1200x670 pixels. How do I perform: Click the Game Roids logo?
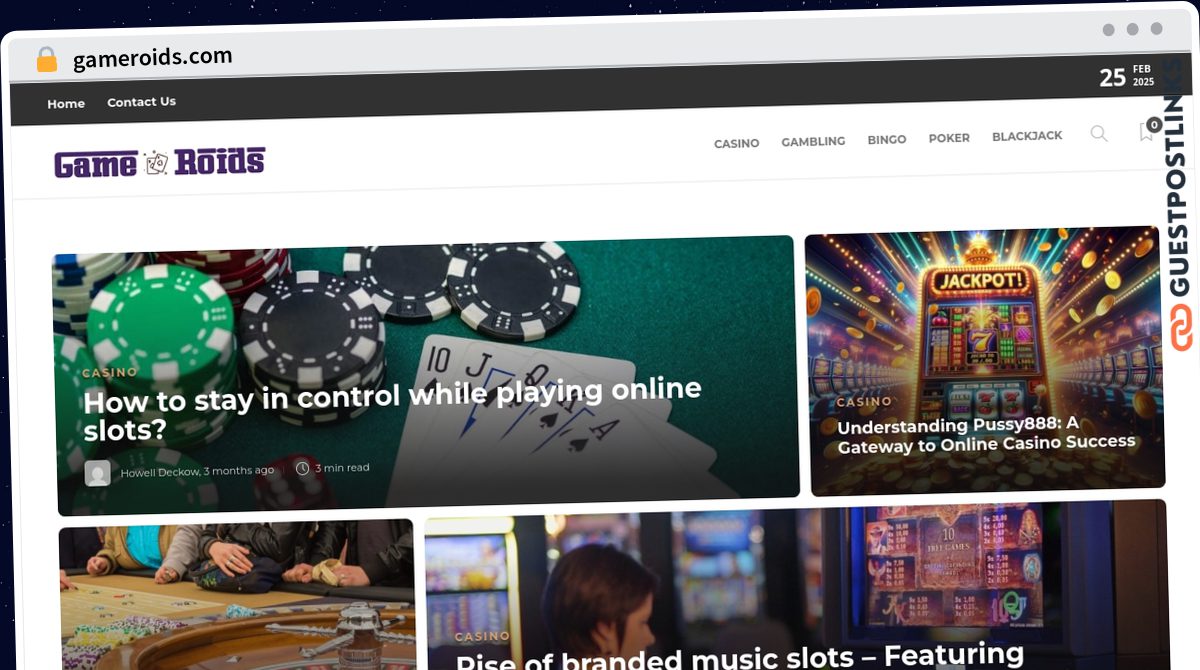pos(160,162)
